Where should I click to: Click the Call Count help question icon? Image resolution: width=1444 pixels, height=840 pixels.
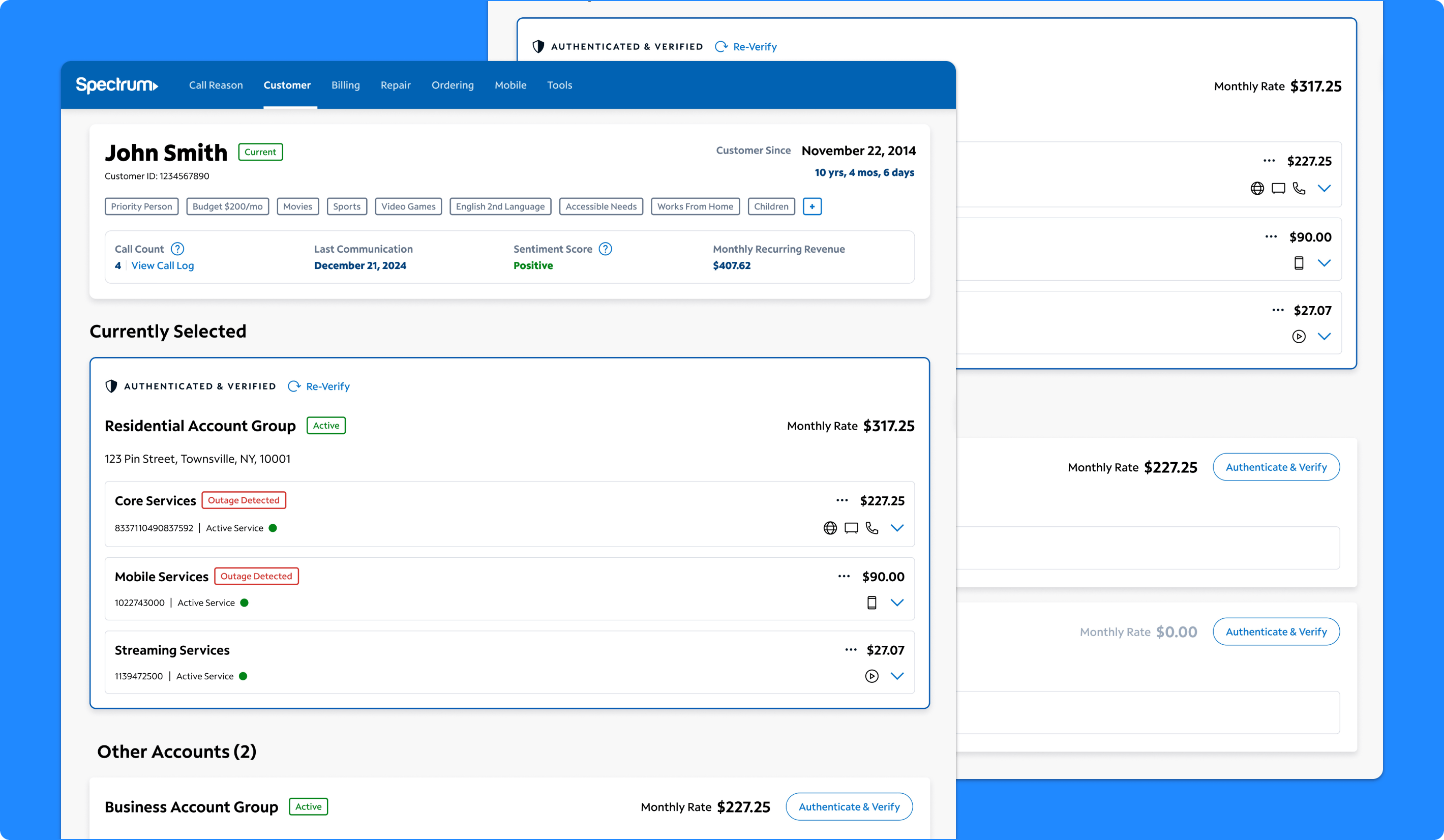177,249
